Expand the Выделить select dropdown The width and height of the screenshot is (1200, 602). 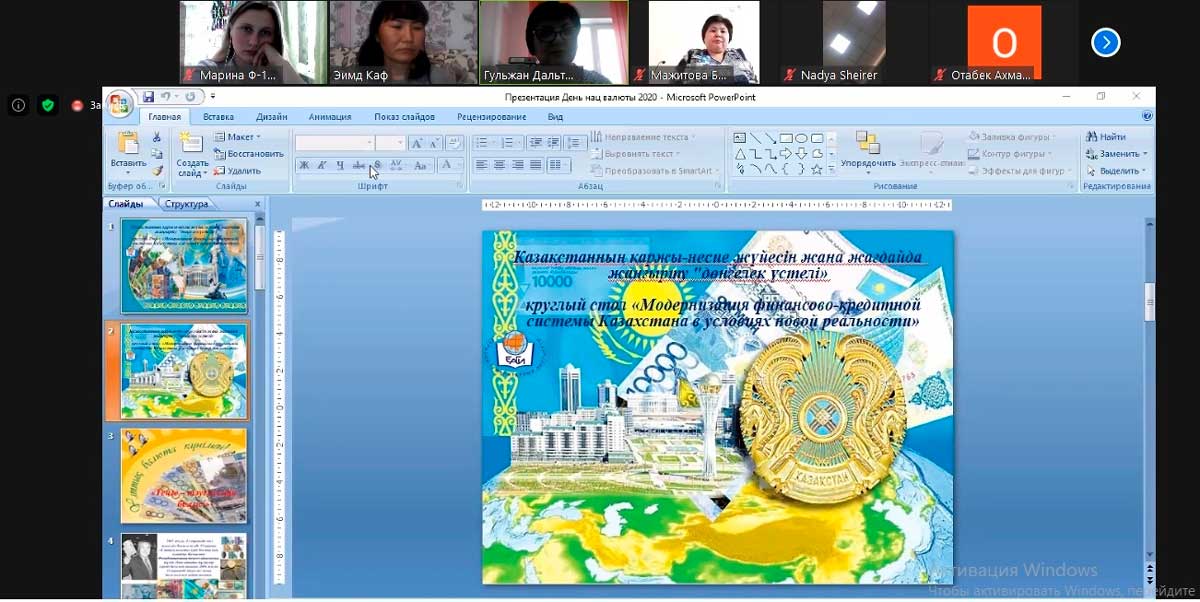(x=1118, y=171)
